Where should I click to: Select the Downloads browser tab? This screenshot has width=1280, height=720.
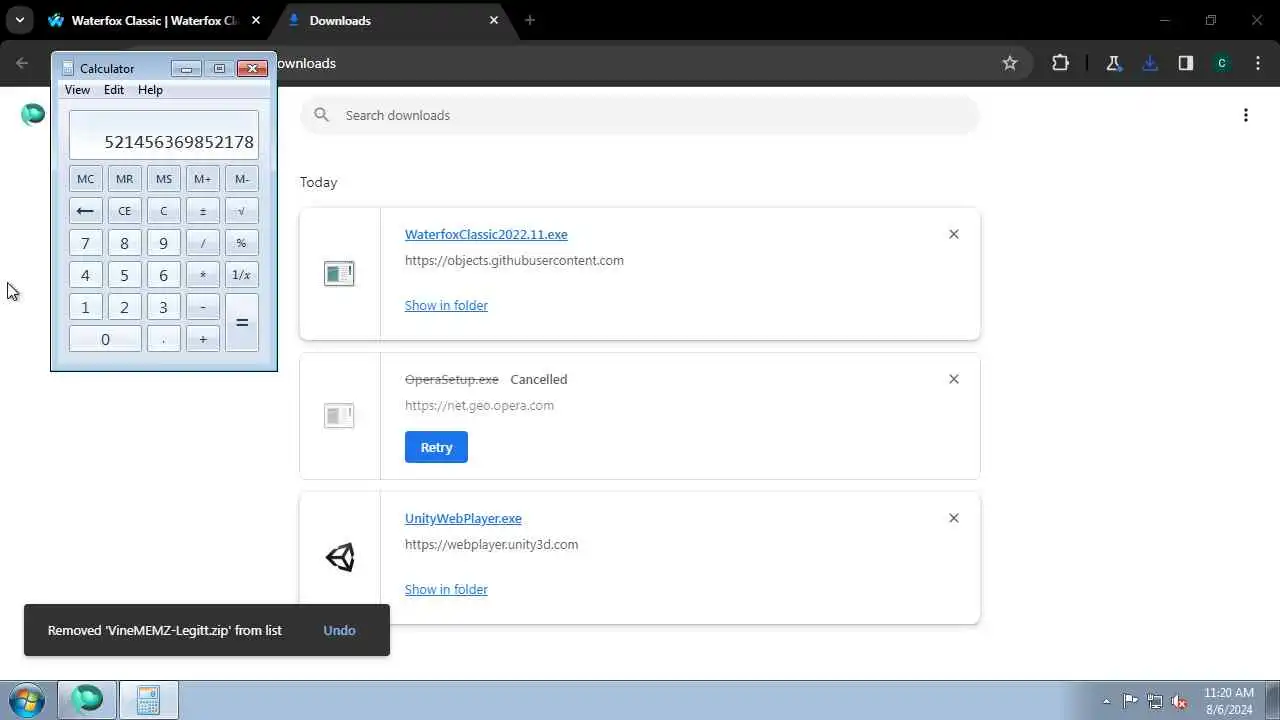392,20
